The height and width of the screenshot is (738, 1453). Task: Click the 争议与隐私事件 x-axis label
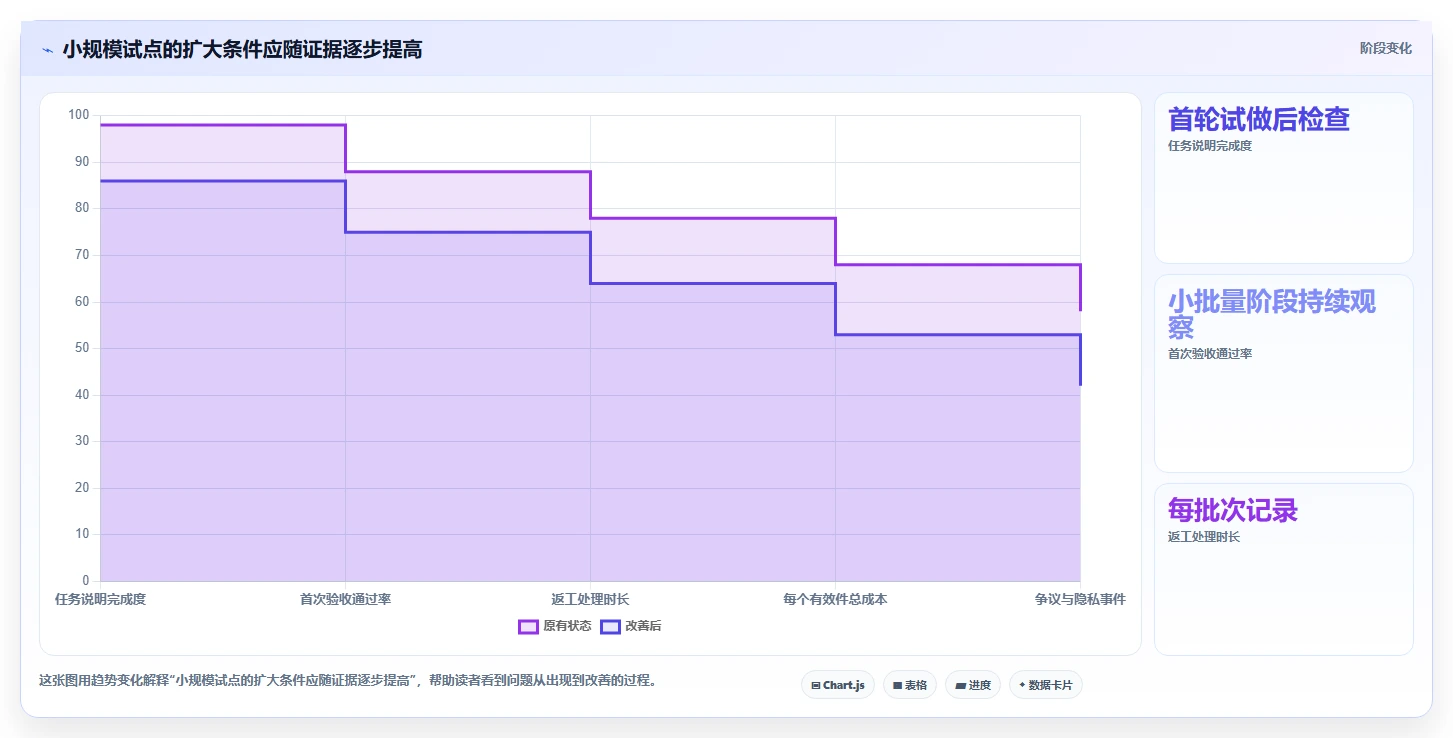click(1080, 599)
